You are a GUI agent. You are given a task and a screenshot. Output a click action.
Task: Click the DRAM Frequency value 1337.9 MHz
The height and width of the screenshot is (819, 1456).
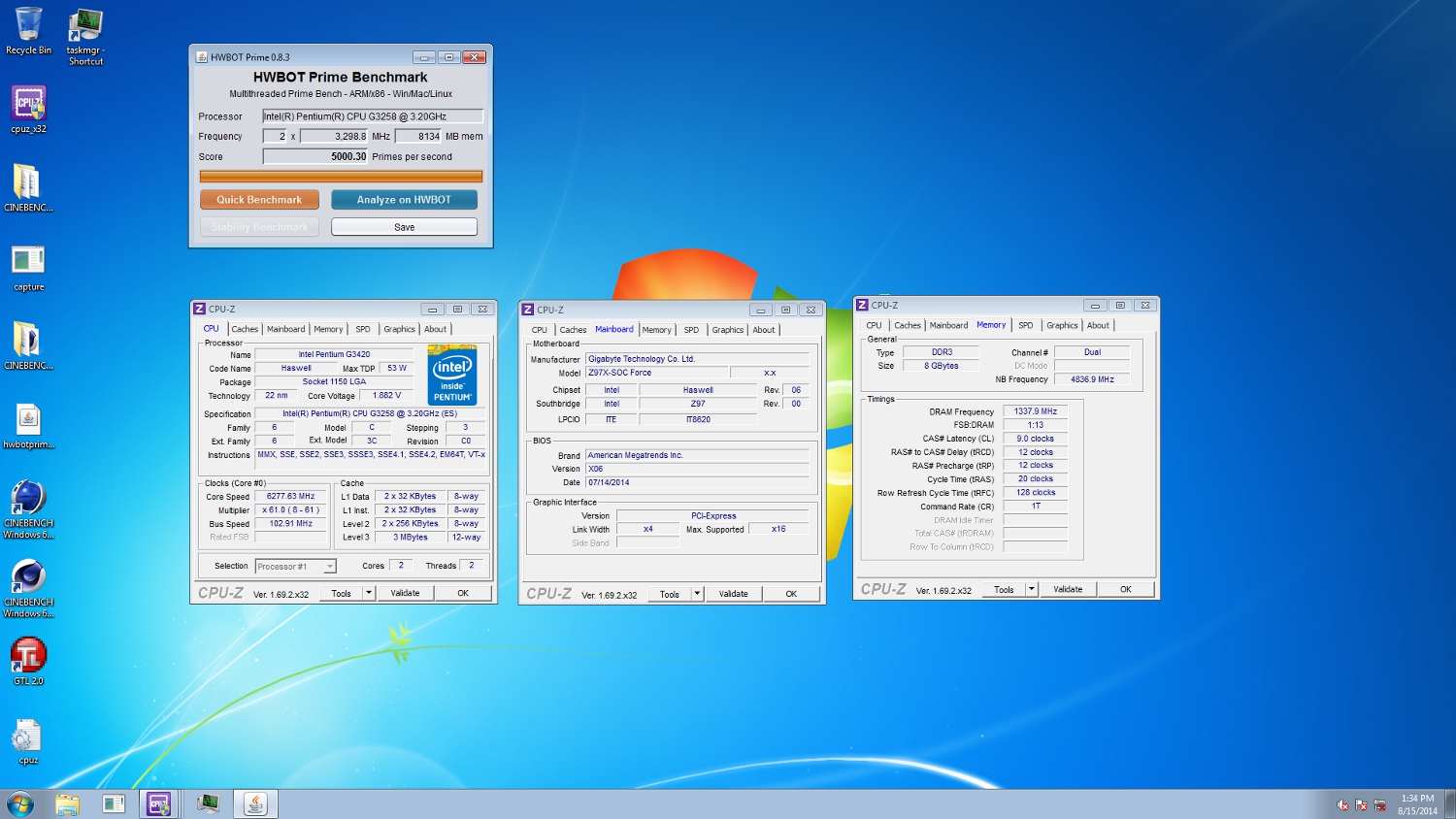[x=1036, y=411]
